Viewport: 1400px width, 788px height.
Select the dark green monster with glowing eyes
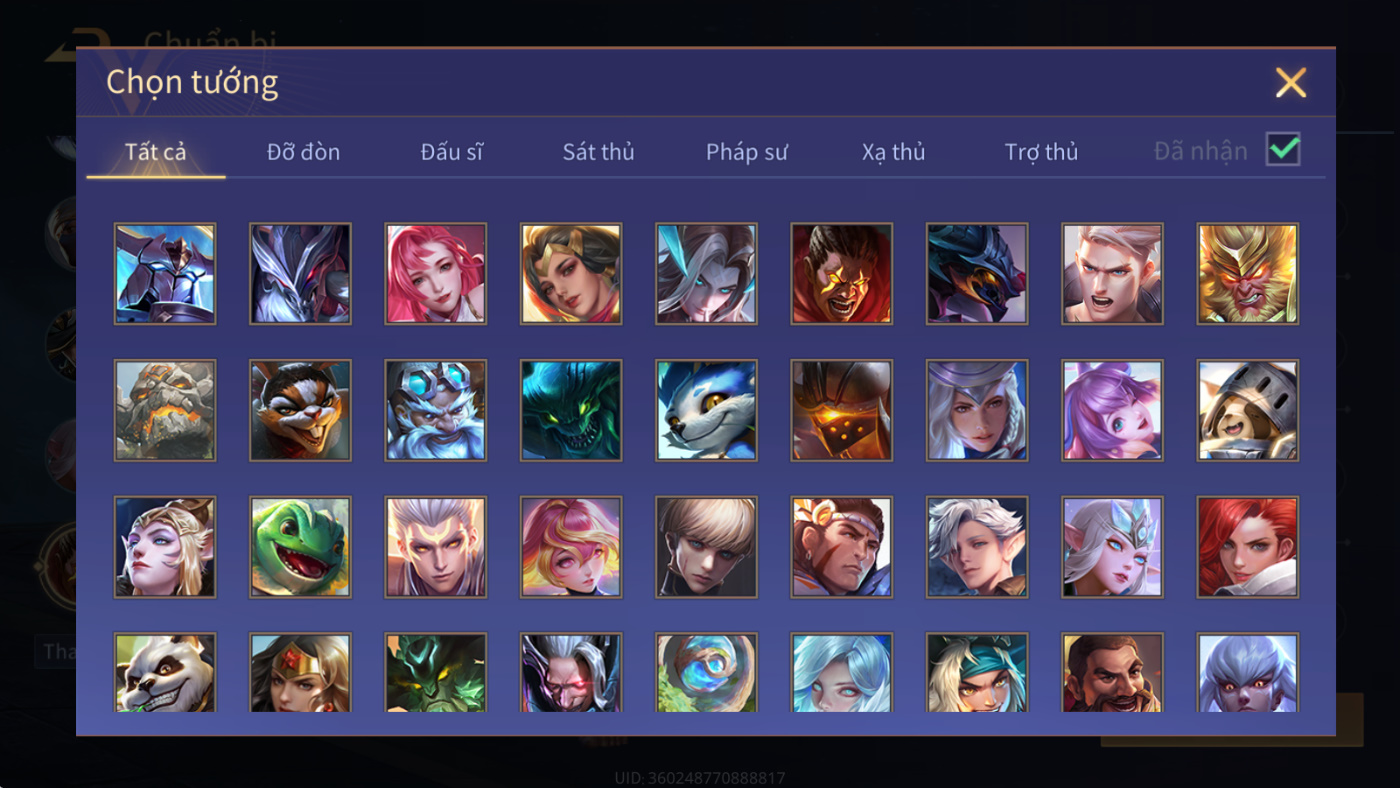click(x=571, y=410)
